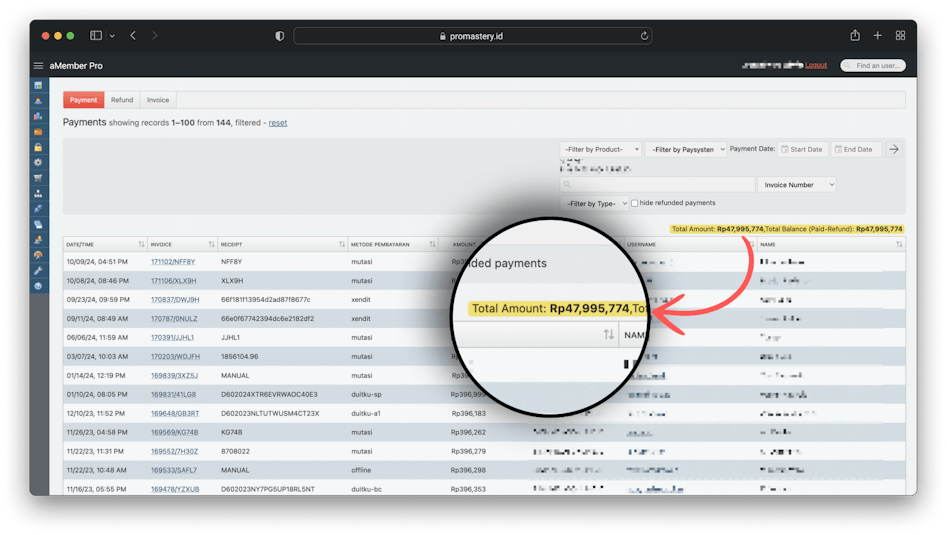Click the wrench icon in the left sidebar
The image size is (947, 535).
(x=38, y=271)
